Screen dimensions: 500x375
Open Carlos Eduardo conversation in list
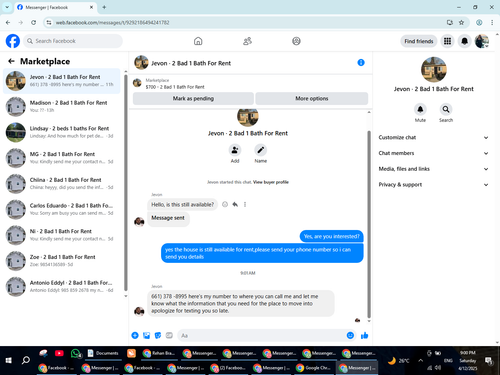point(62,209)
